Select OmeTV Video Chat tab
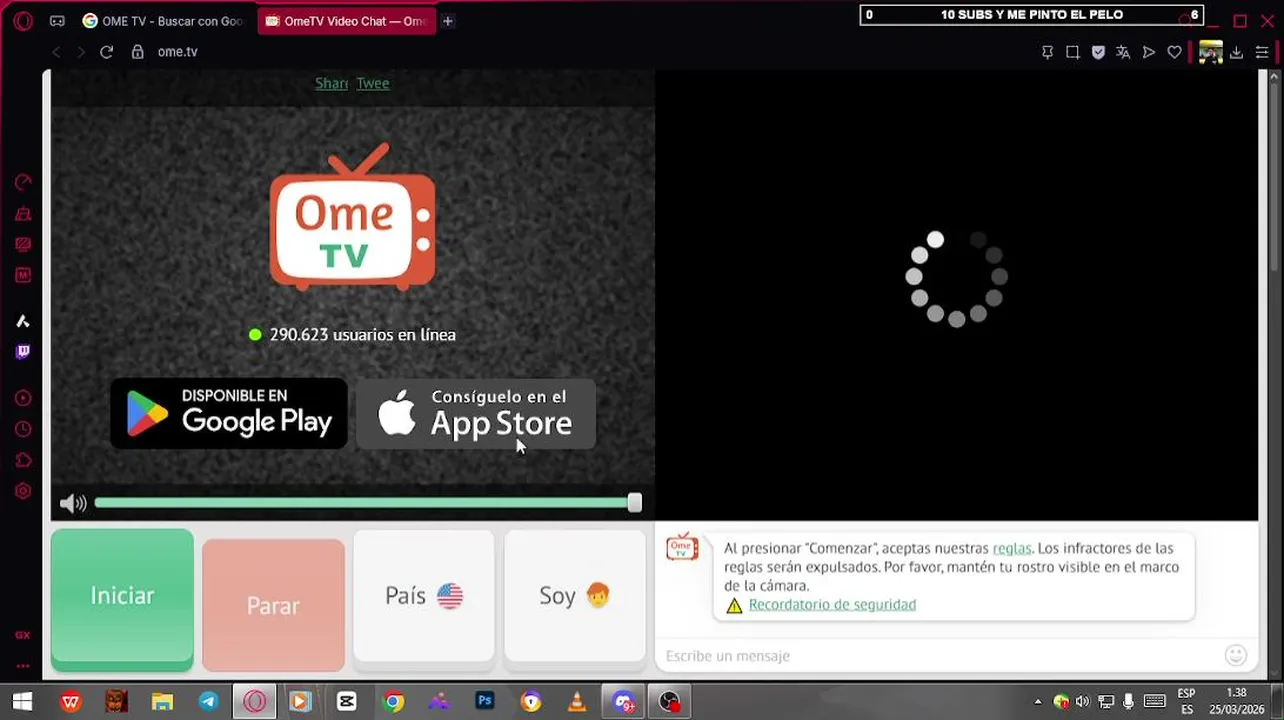 pyautogui.click(x=346, y=21)
